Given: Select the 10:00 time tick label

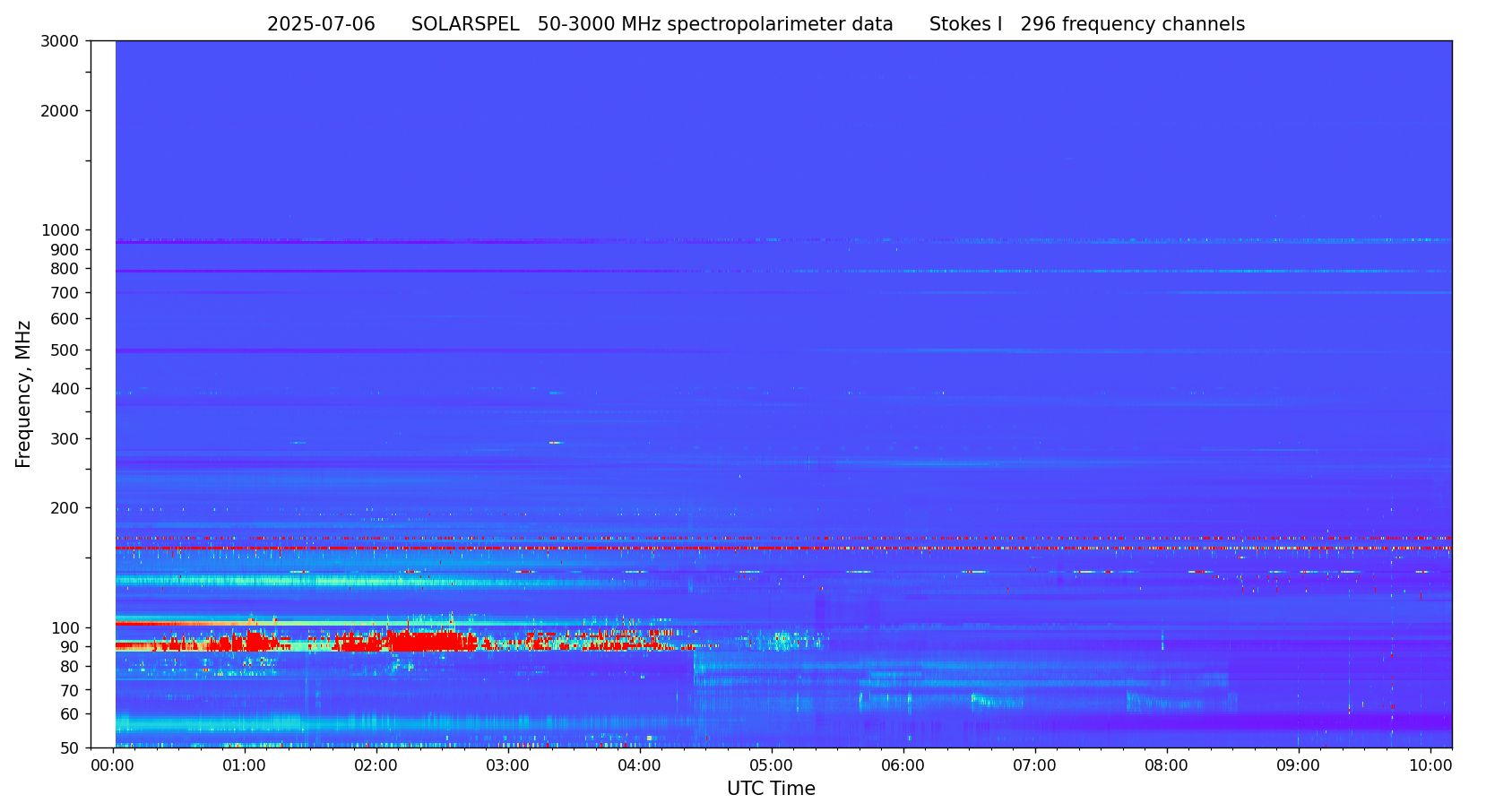Looking at the screenshot, I should [1430, 766].
